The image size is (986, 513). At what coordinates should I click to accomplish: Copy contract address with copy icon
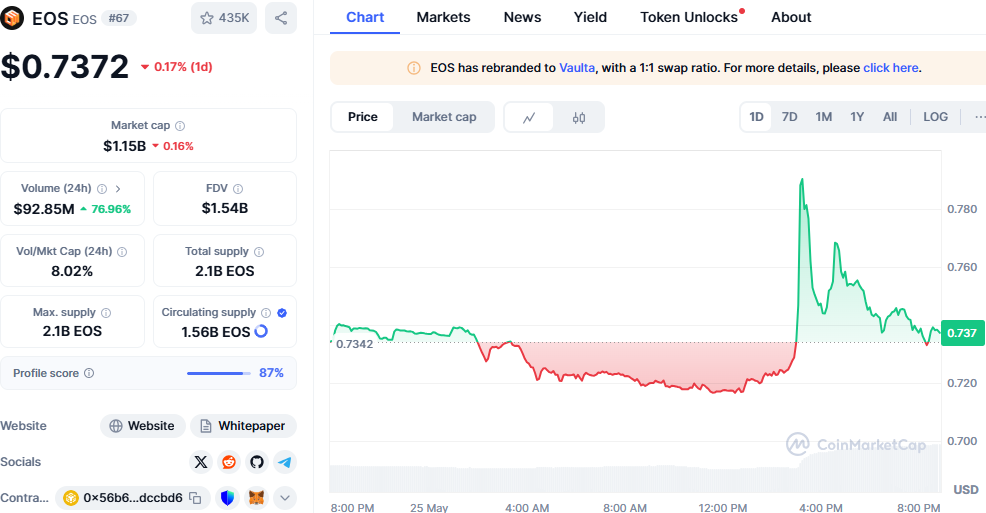pyautogui.click(x=196, y=498)
